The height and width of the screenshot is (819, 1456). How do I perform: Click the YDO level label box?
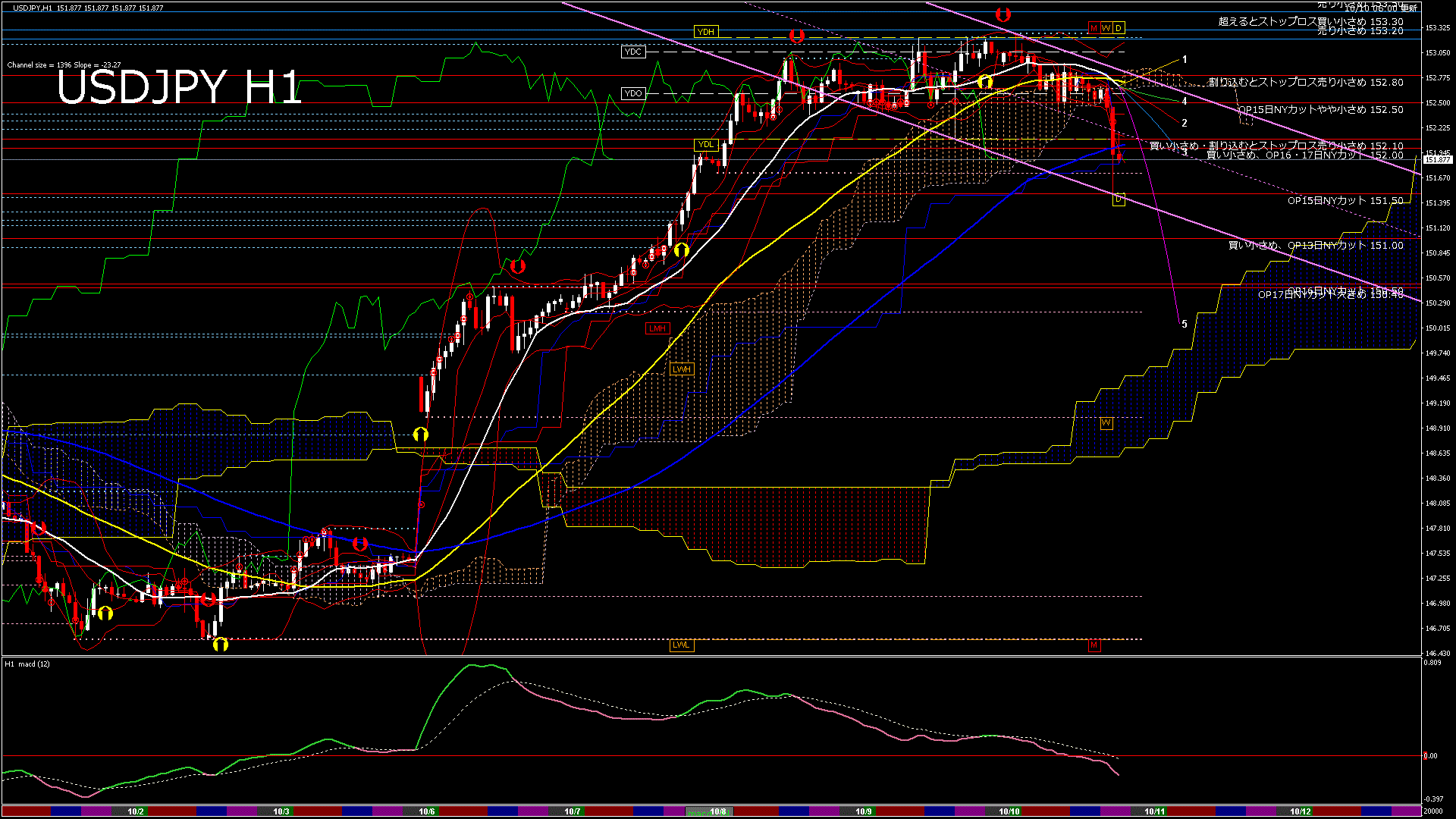[632, 93]
